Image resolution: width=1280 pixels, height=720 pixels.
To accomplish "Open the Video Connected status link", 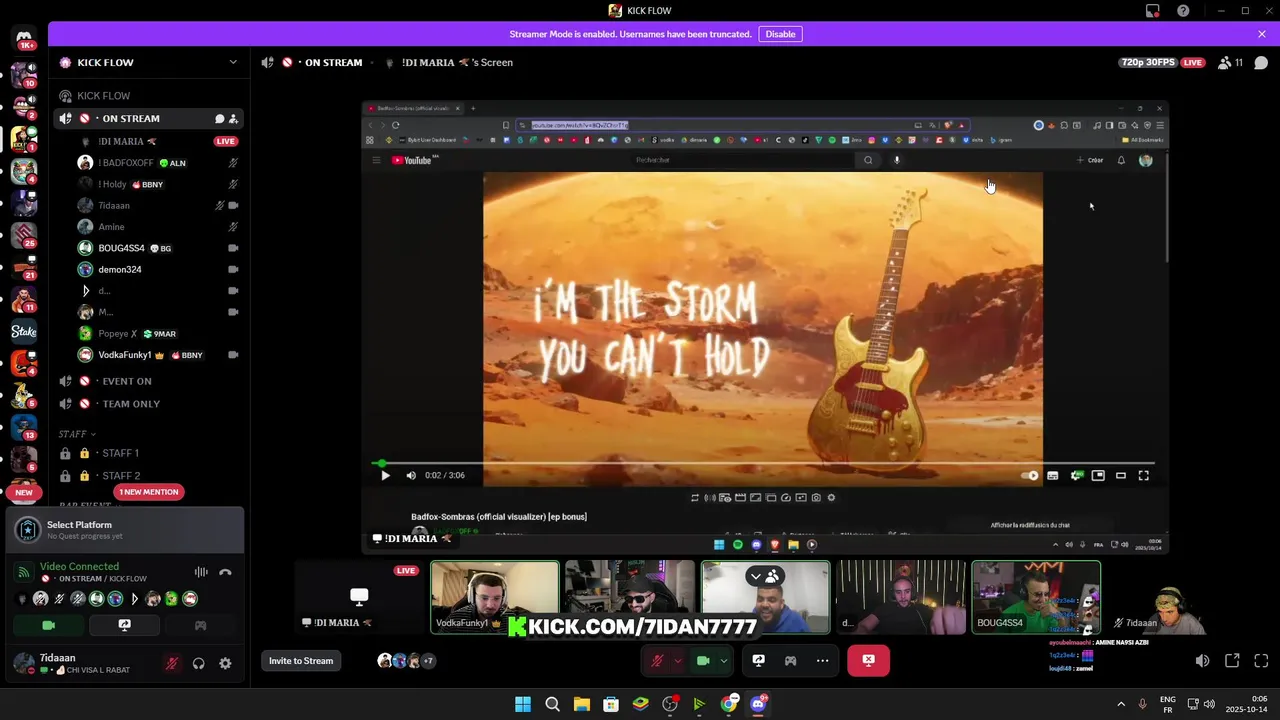I will 79,566.
